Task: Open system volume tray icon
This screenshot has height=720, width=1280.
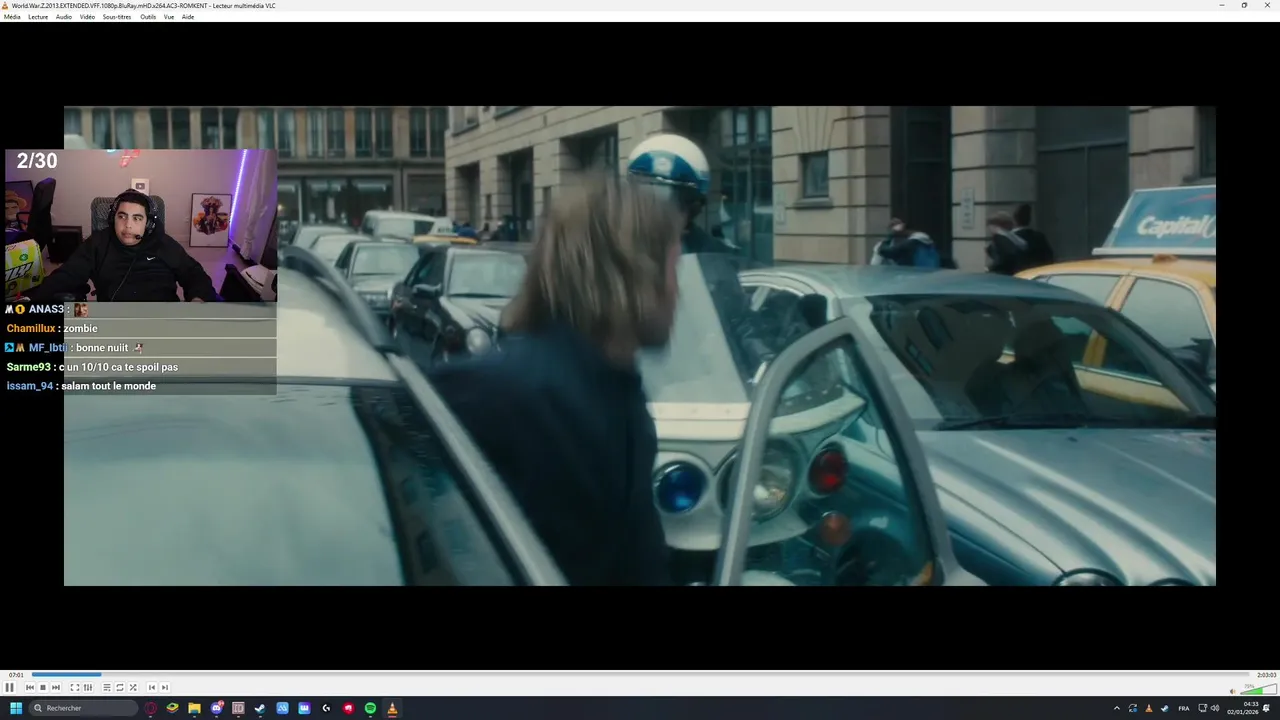Action: point(1216,708)
